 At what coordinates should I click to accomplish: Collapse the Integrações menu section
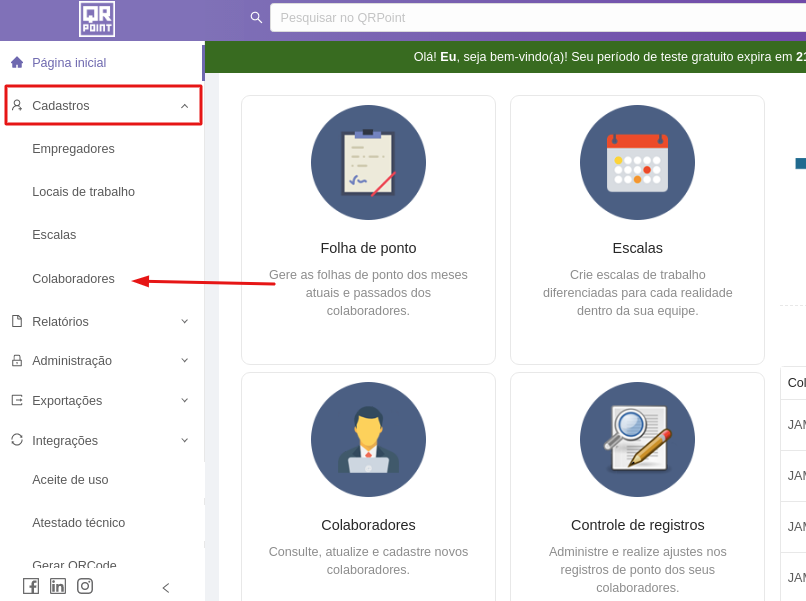pos(184,440)
